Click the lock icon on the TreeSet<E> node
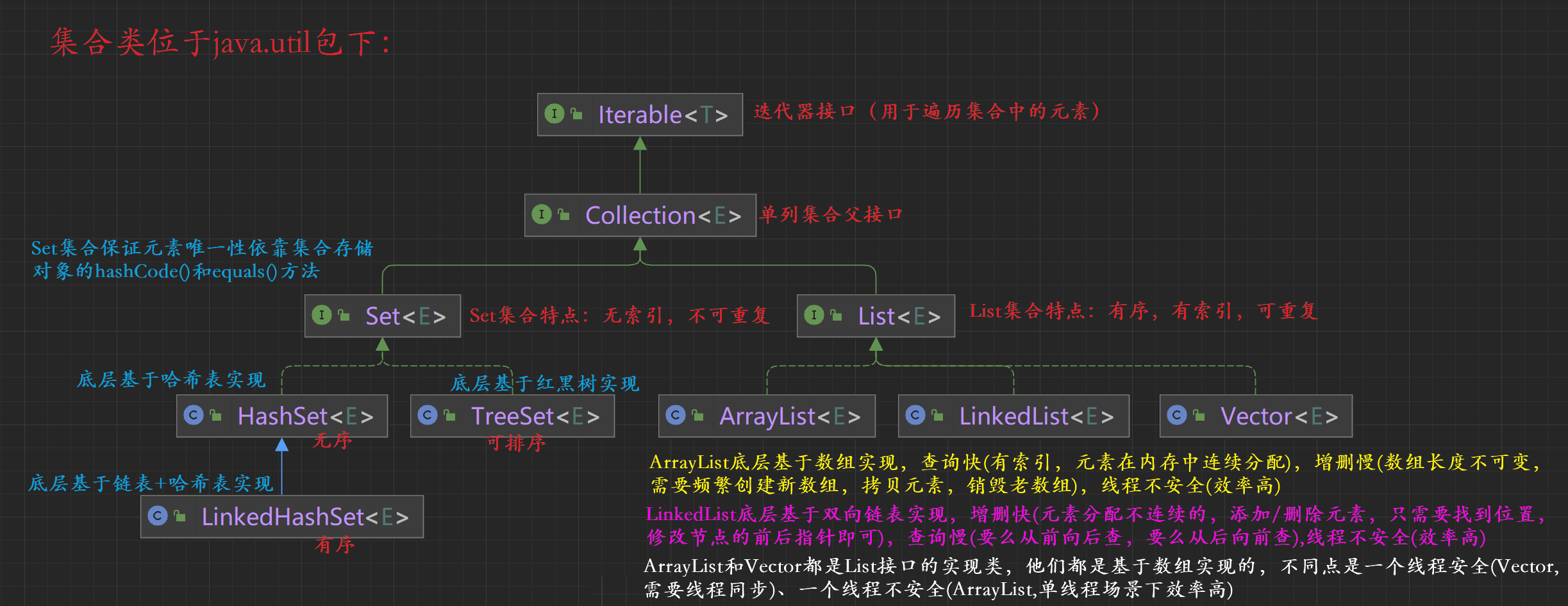The height and width of the screenshot is (606, 1568). [449, 415]
